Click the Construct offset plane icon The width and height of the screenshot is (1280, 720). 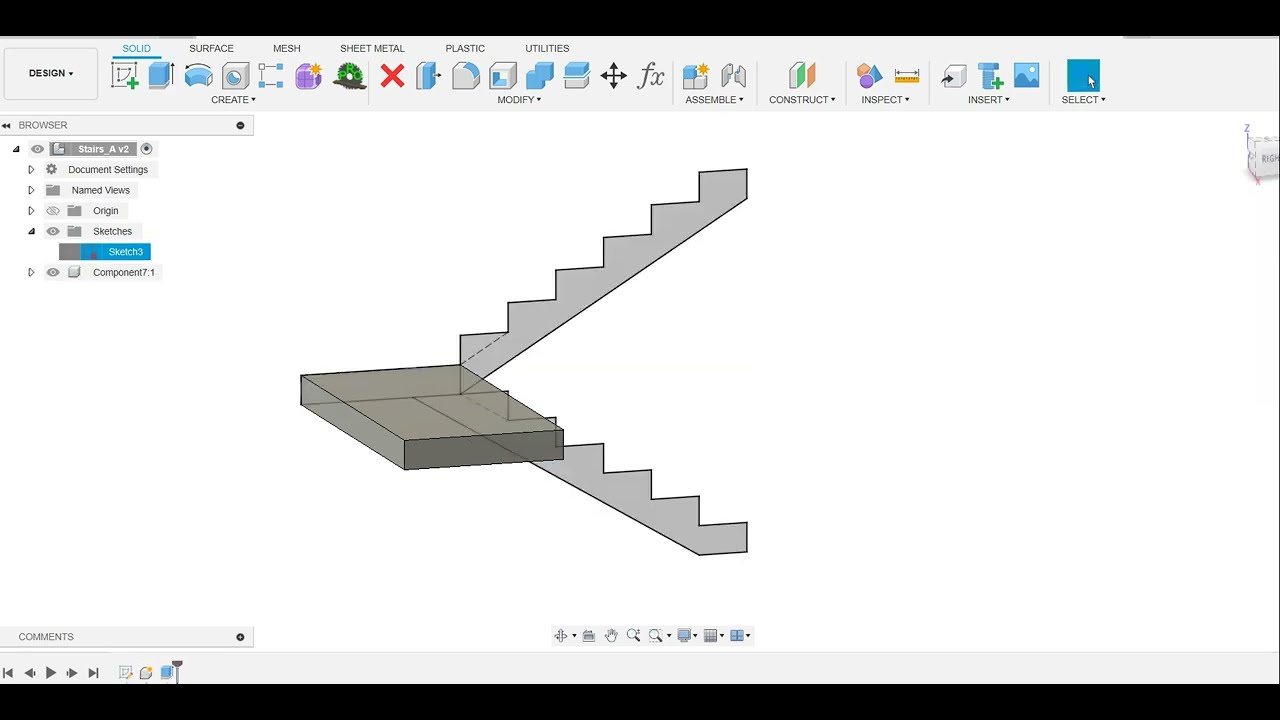click(802, 76)
